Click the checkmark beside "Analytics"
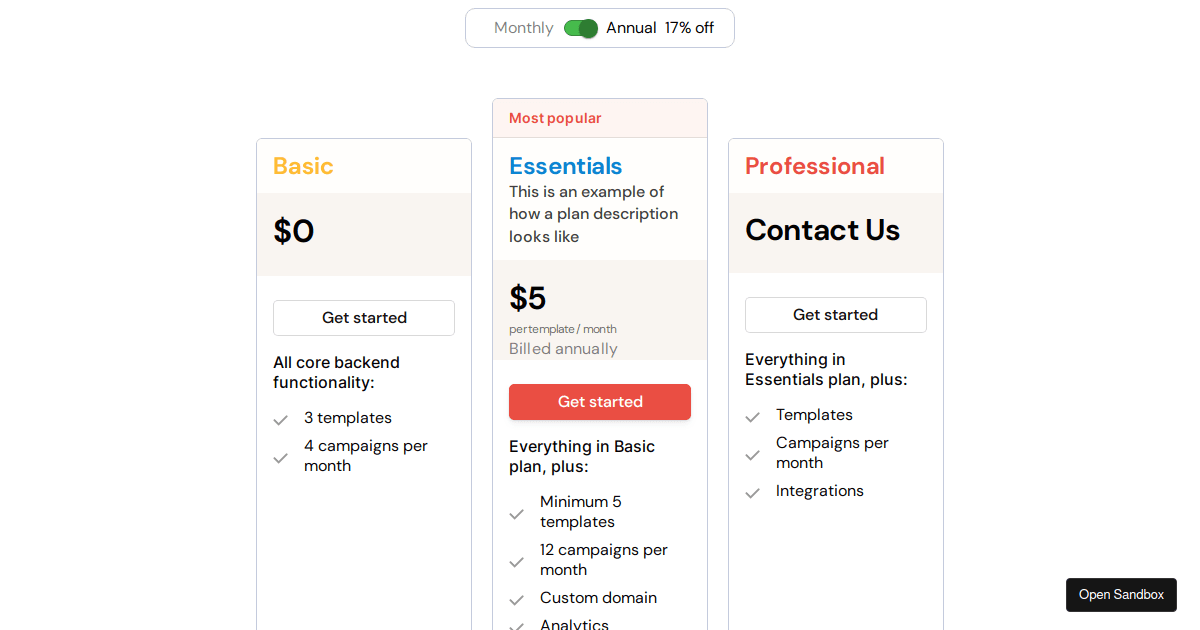 517,625
